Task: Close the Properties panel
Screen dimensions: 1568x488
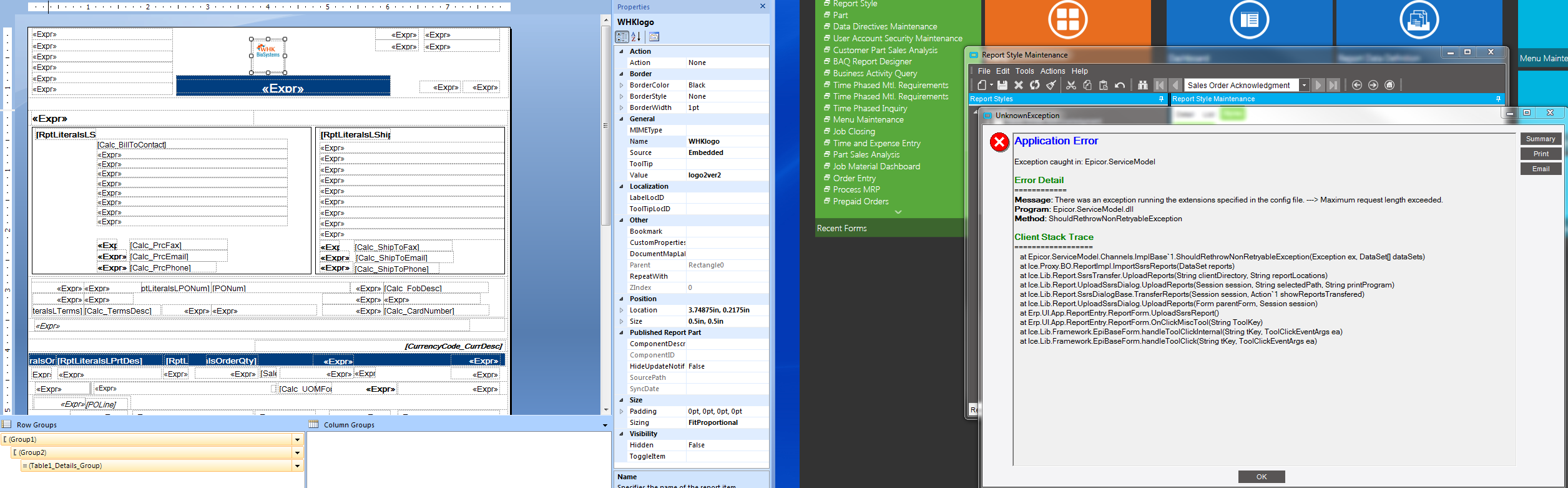Action: click(x=763, y=6)
